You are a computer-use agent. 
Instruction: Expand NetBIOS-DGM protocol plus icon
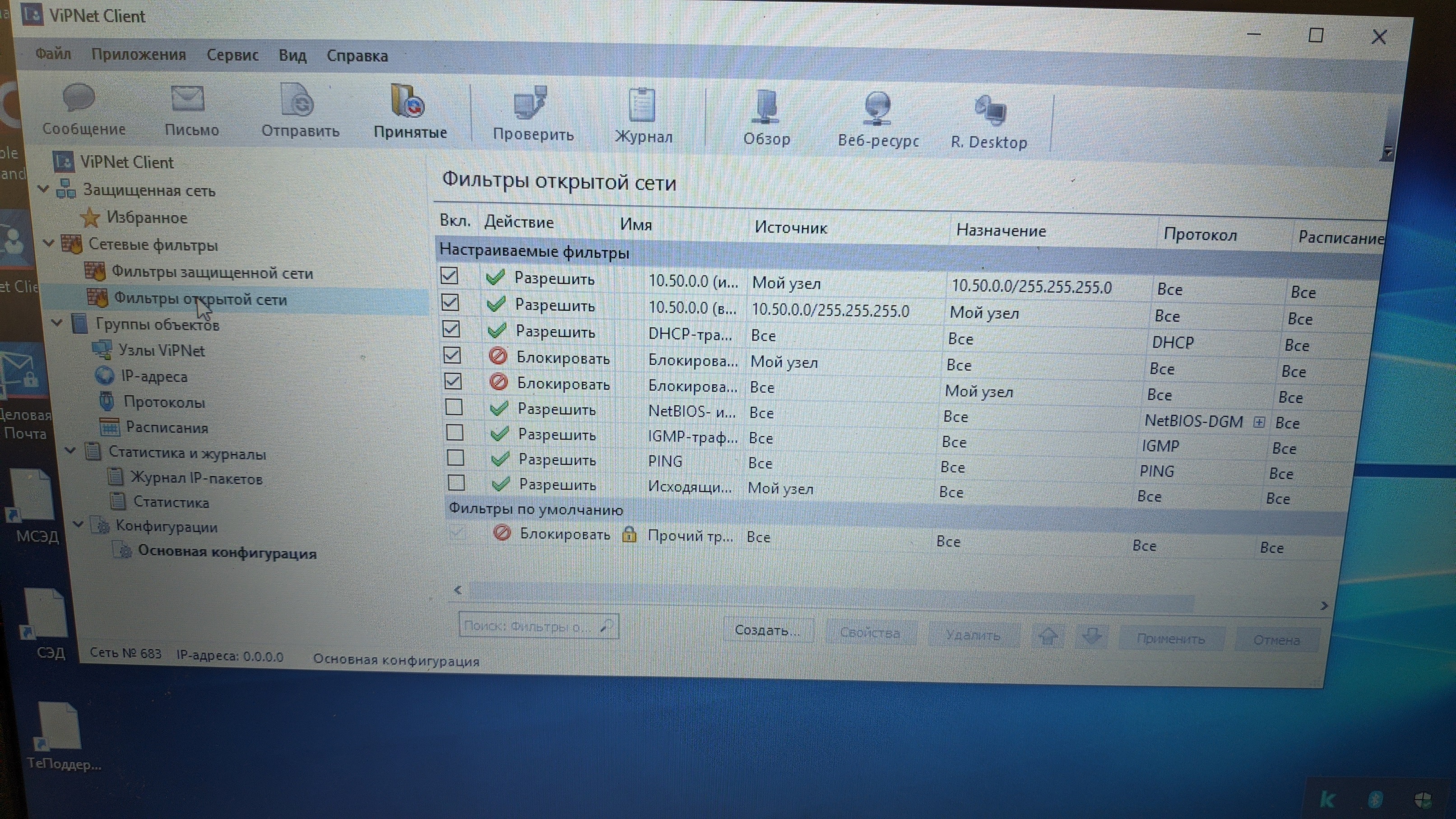pyautogui.click(x=1259, y=421)
